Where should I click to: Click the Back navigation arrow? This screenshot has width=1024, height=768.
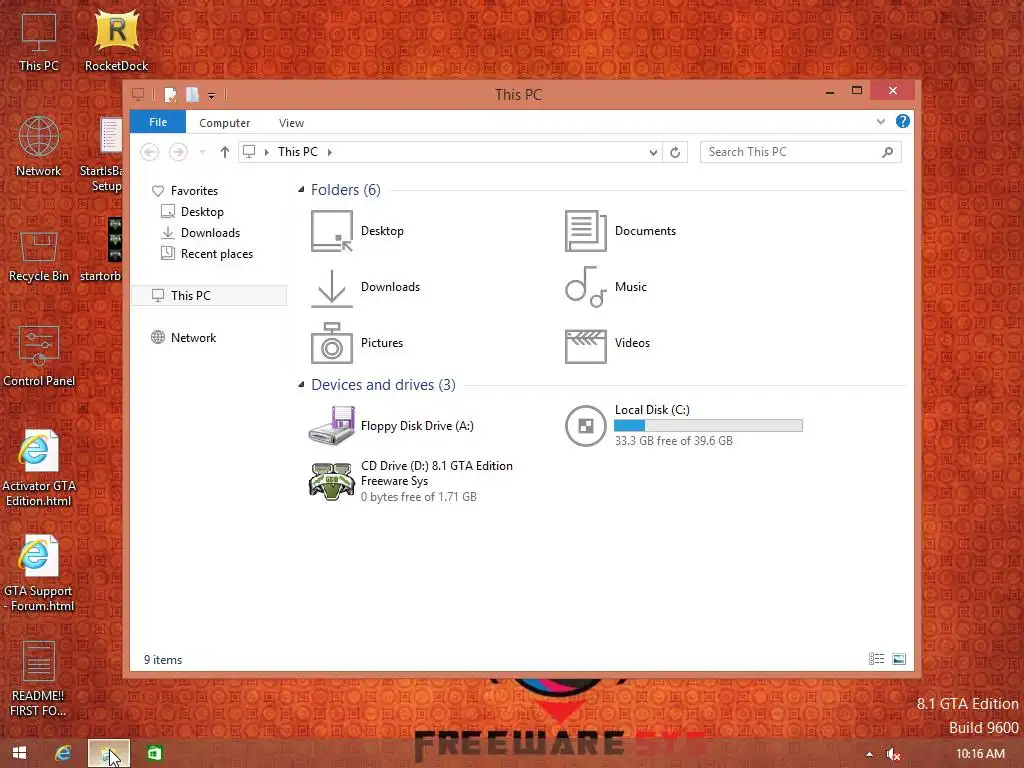(150, 152)
